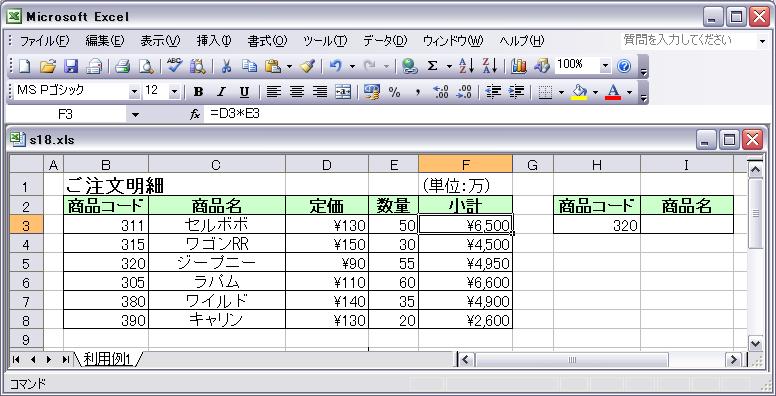Click the Save floppy disk icon
Screen dimensions: 776x396
72,66
